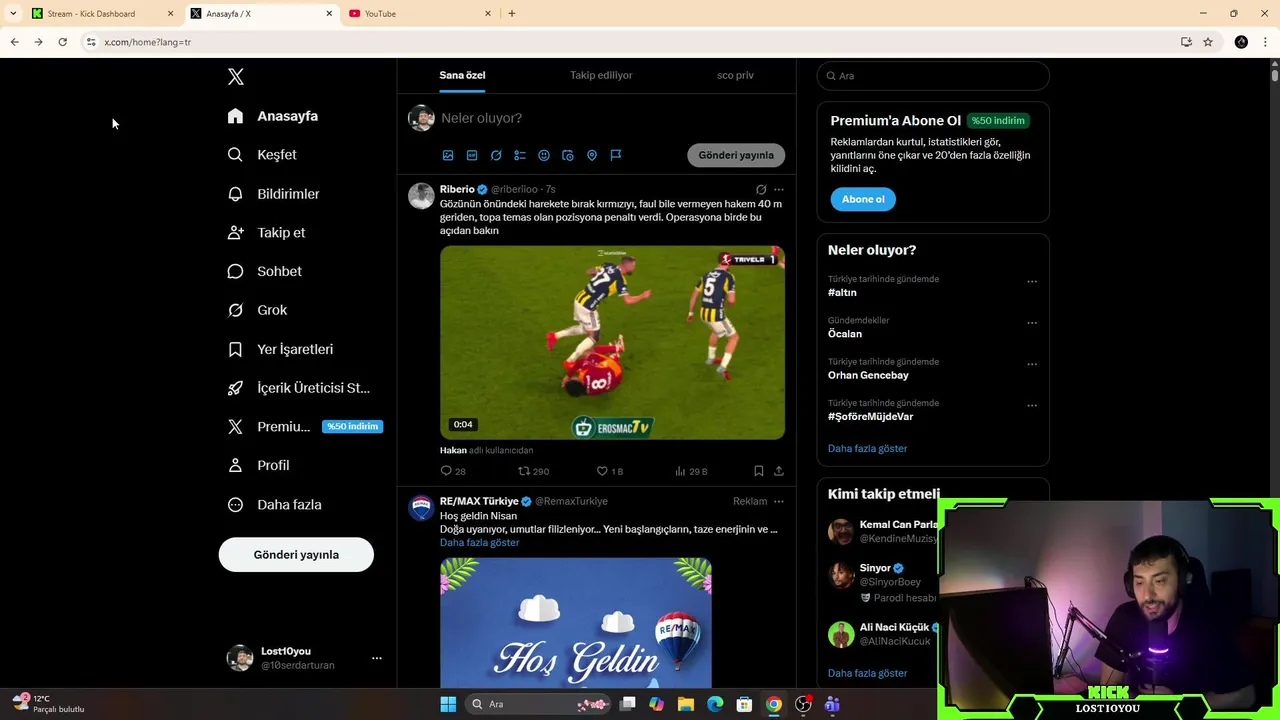
Task: Reply to Riberio post
Action: point(453,471)
